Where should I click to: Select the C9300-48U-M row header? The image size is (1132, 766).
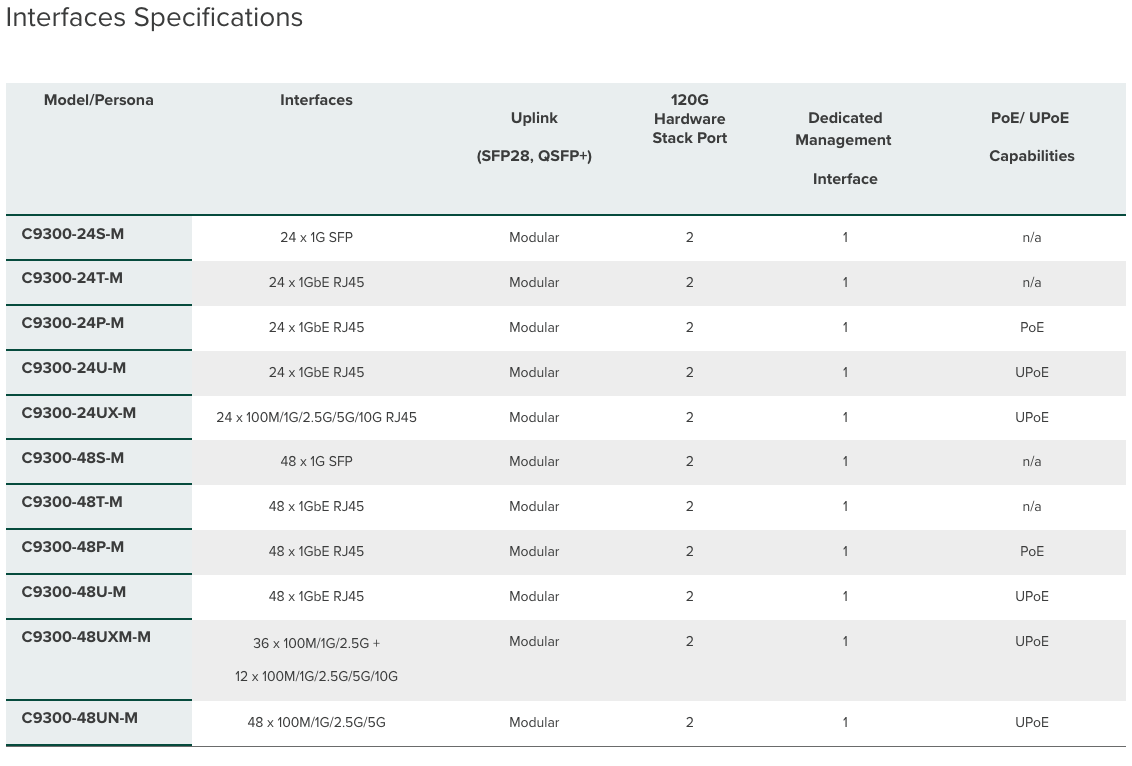(x=74, y=592)
